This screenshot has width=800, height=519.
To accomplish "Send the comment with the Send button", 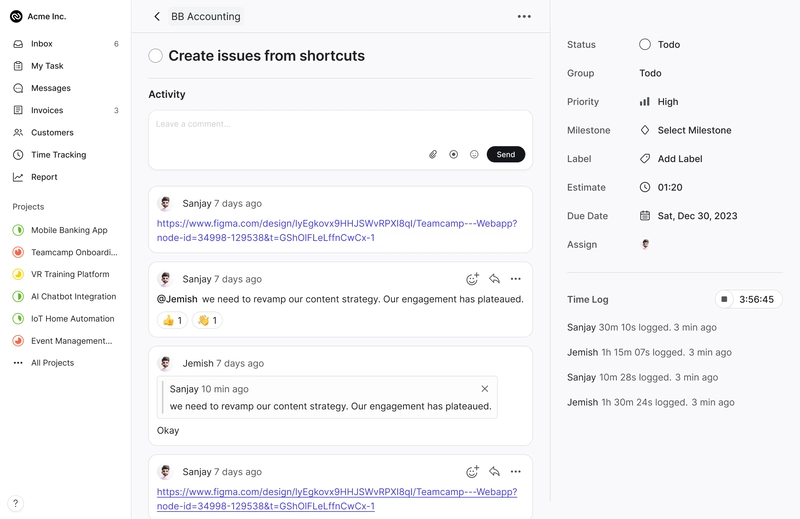I will click(506, 154).
